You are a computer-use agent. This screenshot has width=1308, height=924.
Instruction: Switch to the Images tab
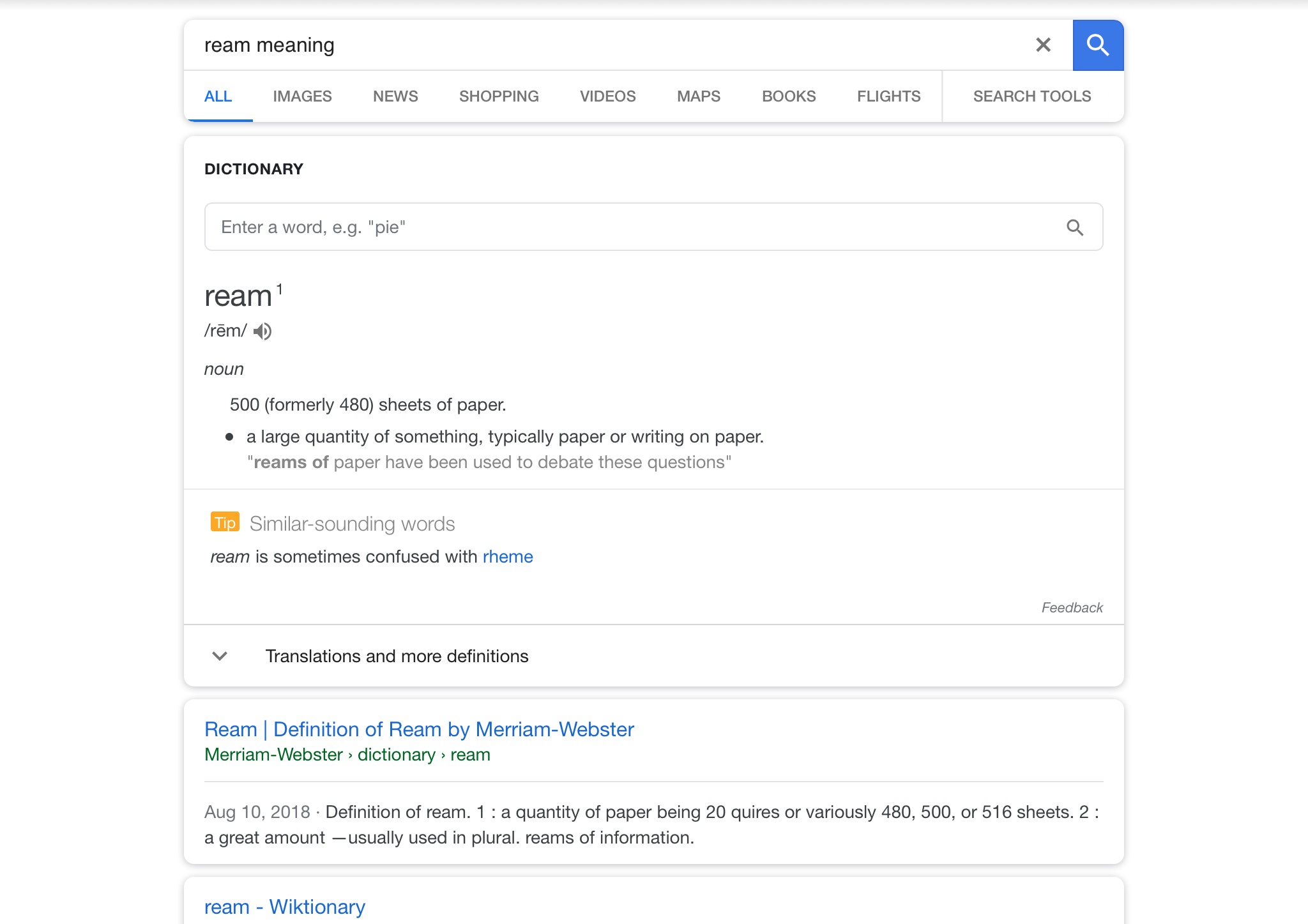coord(302,96)
